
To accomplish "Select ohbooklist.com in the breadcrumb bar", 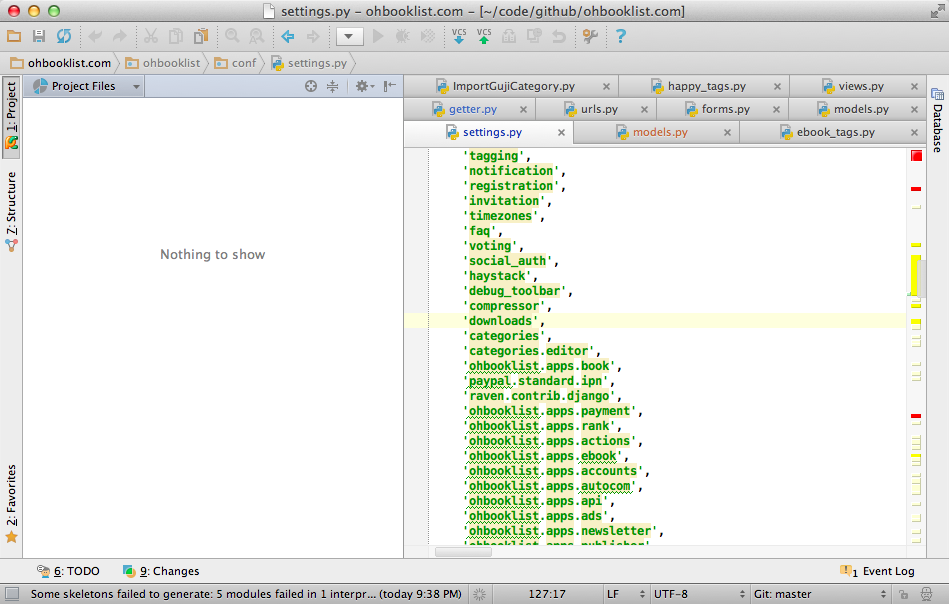I will tap(61, 63).
